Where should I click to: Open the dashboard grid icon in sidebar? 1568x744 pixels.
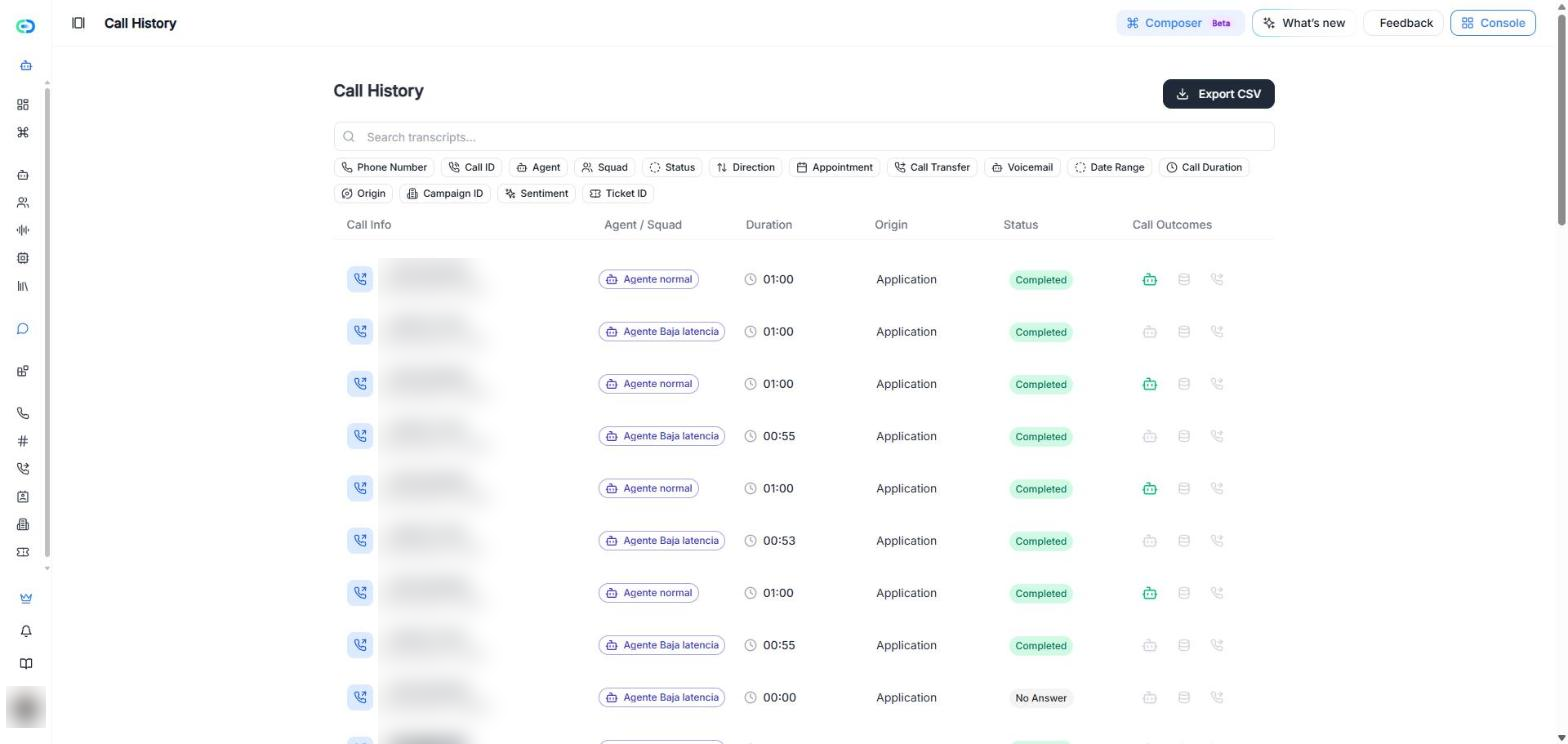23,105
